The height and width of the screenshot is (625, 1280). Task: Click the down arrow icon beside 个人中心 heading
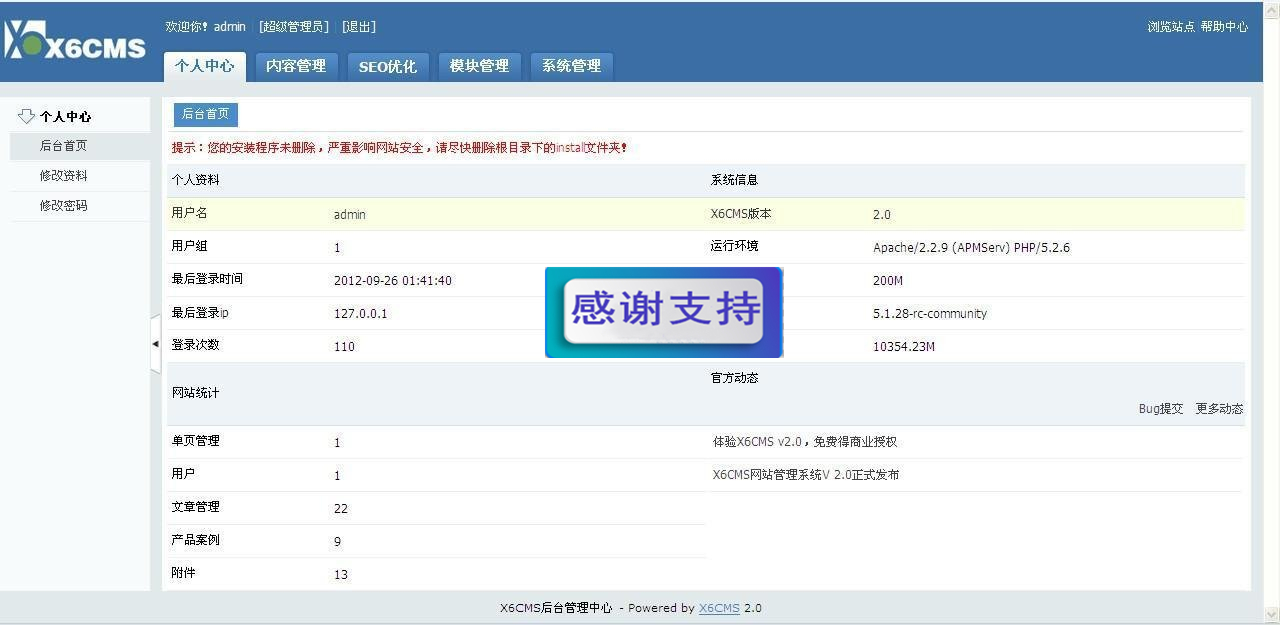click(27, 116)
